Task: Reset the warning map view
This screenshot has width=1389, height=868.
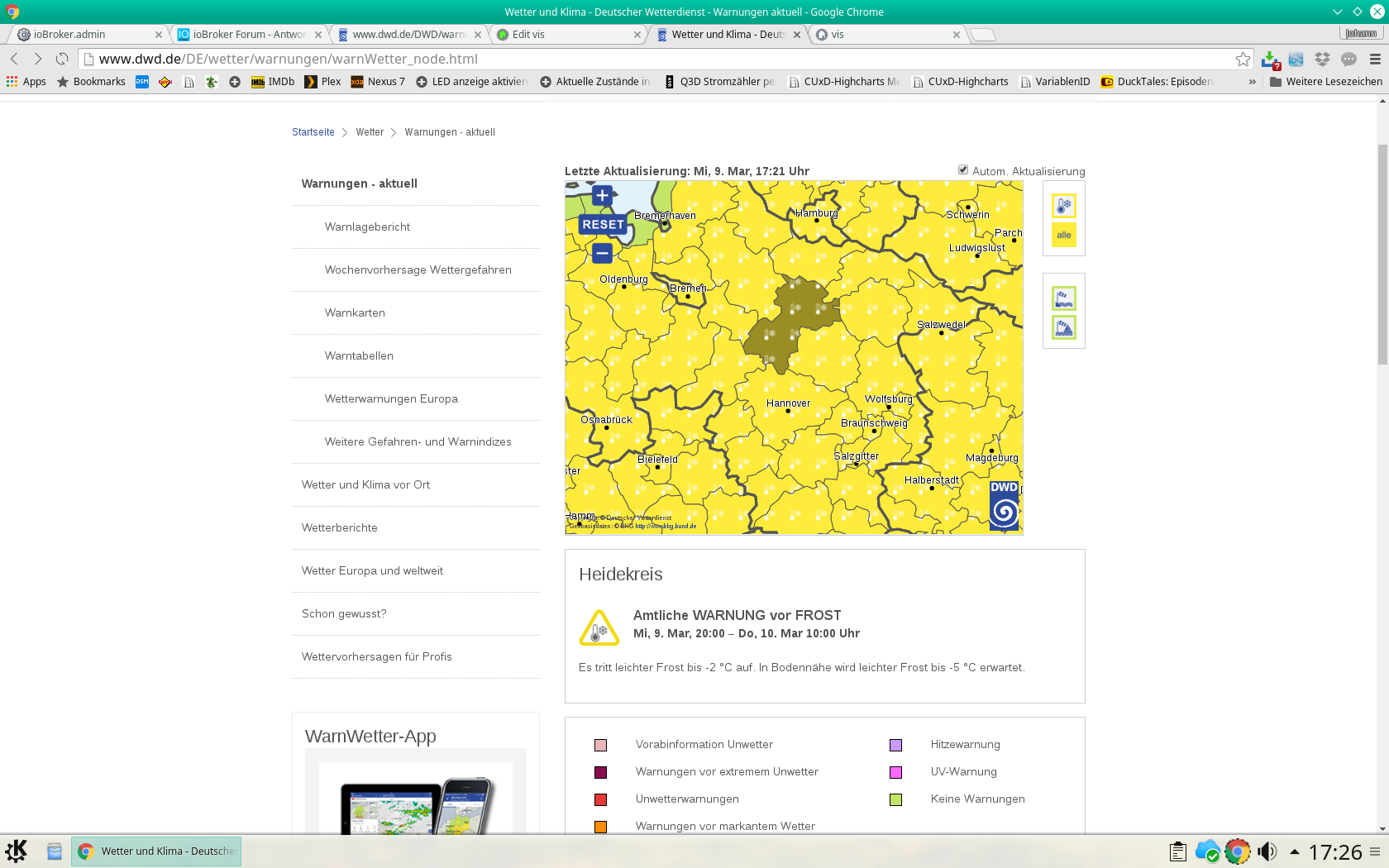Action: [603, 225]
